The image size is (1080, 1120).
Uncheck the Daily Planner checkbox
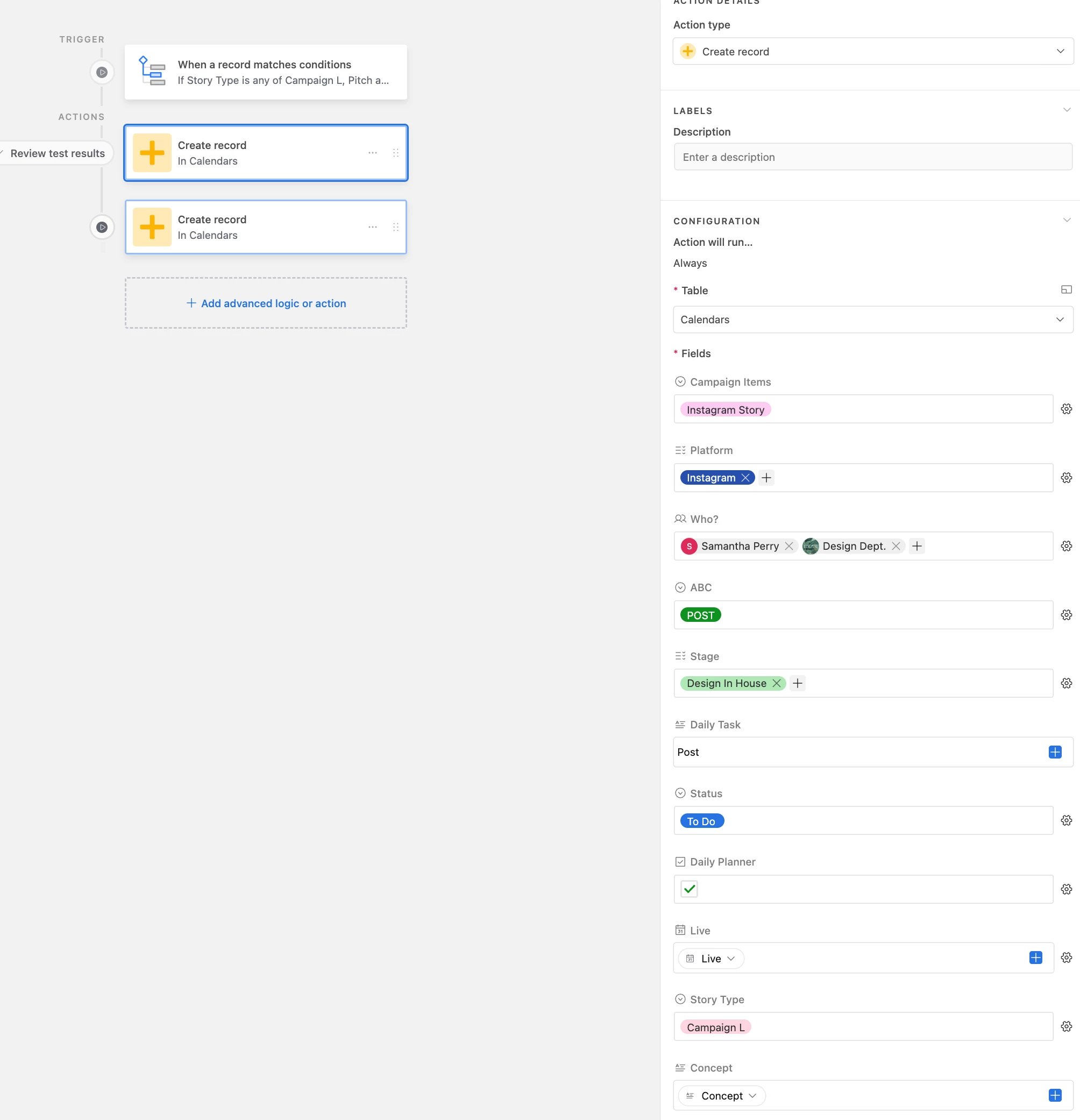click(689, 889)
